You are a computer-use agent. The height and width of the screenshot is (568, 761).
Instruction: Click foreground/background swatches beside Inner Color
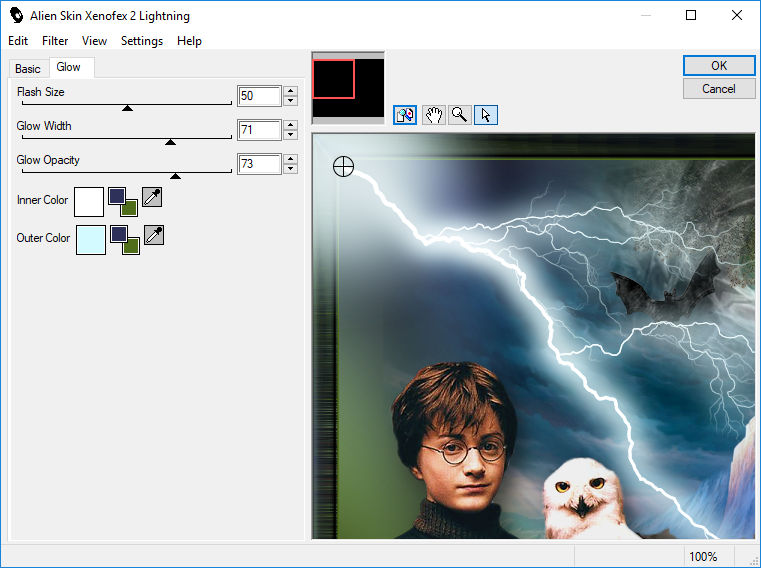[123, 202]
